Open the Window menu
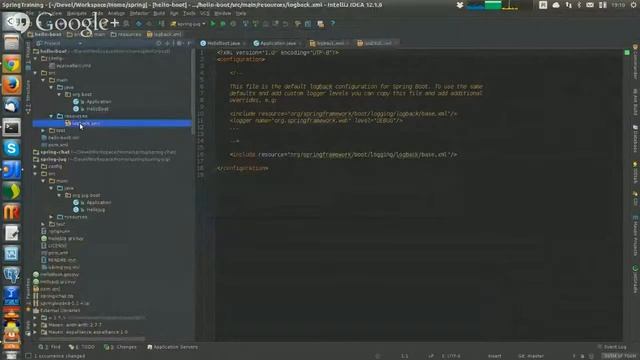The width and height of the screenshot is (640, 360). tap(222, 13)
